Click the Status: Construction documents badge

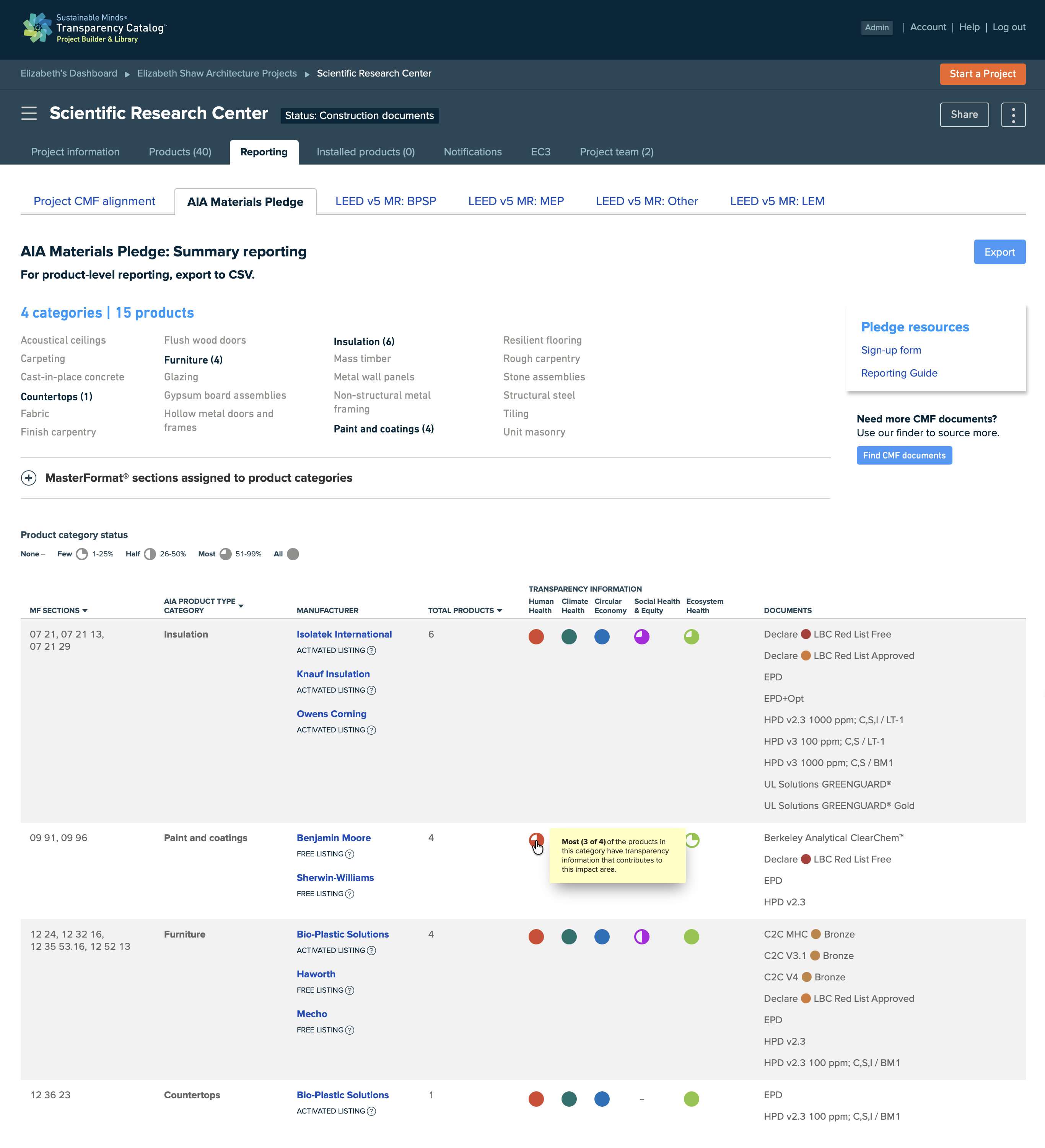pos(359,116)
